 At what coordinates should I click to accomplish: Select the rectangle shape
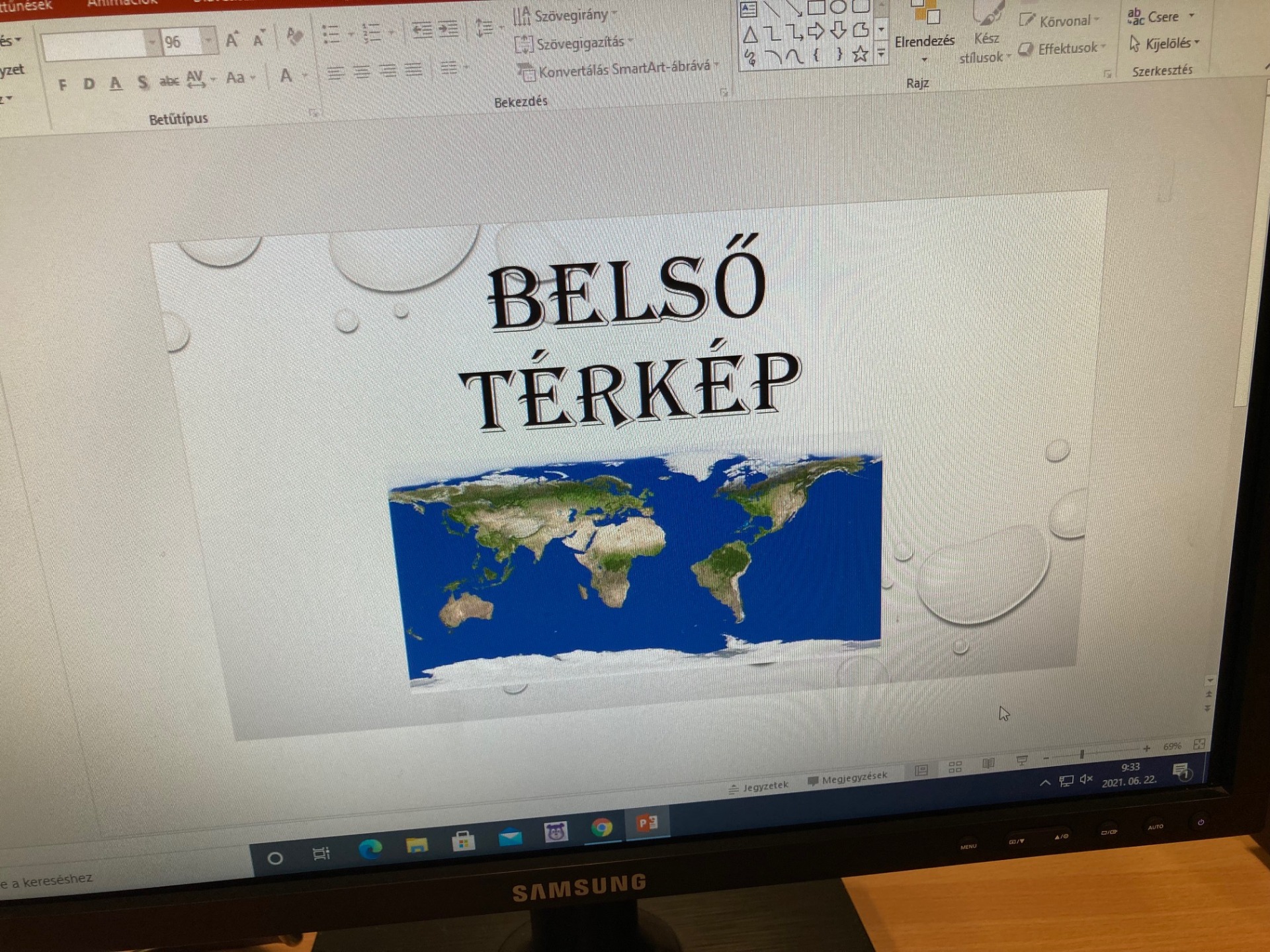click(816, 7)
